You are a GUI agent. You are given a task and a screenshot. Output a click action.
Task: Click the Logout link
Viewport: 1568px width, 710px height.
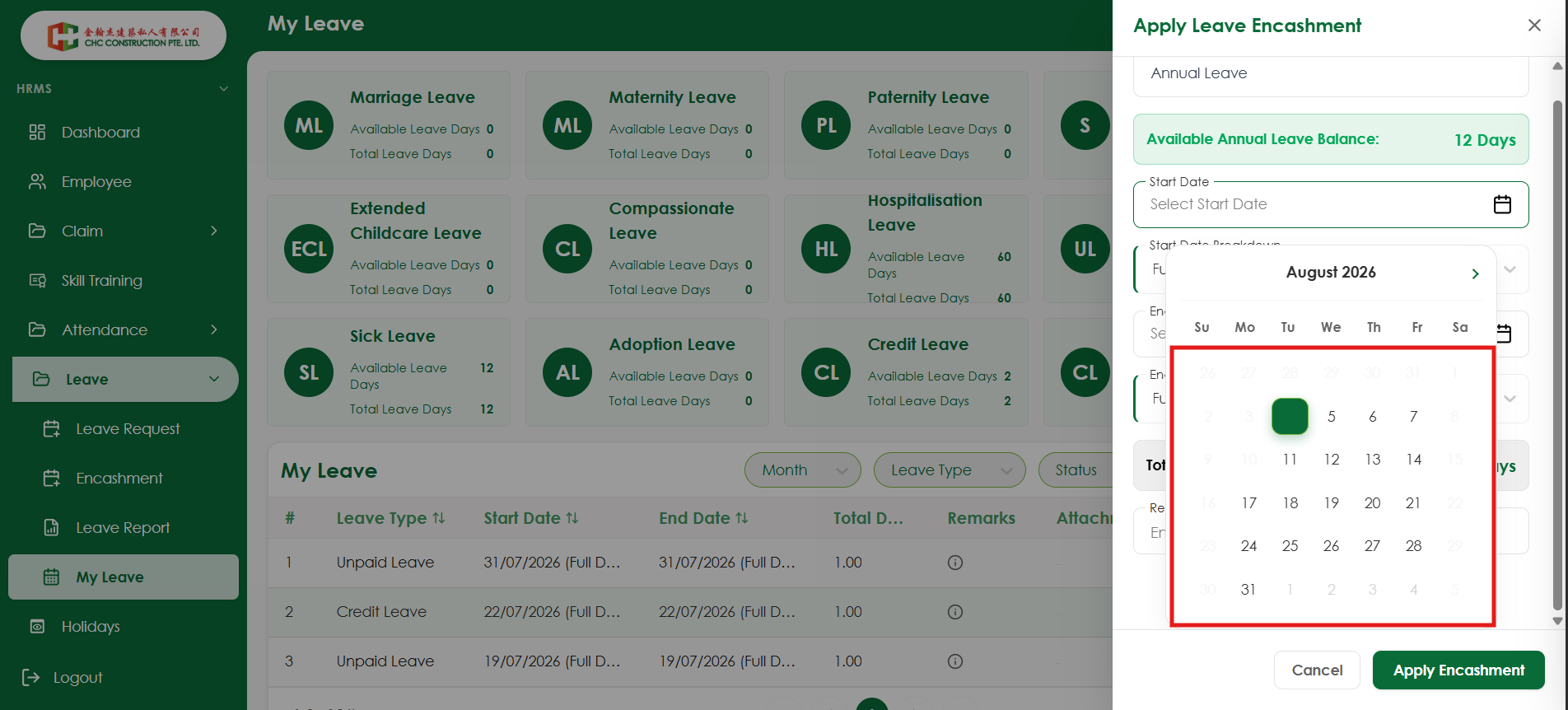tap(78, 677)
